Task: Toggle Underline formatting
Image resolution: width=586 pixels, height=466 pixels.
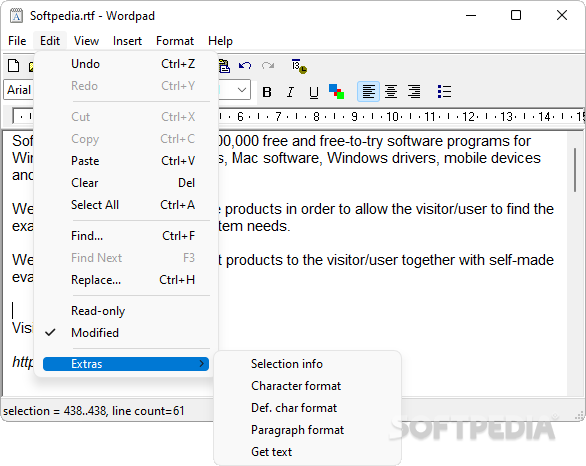Action: click(x=314, y=92)
